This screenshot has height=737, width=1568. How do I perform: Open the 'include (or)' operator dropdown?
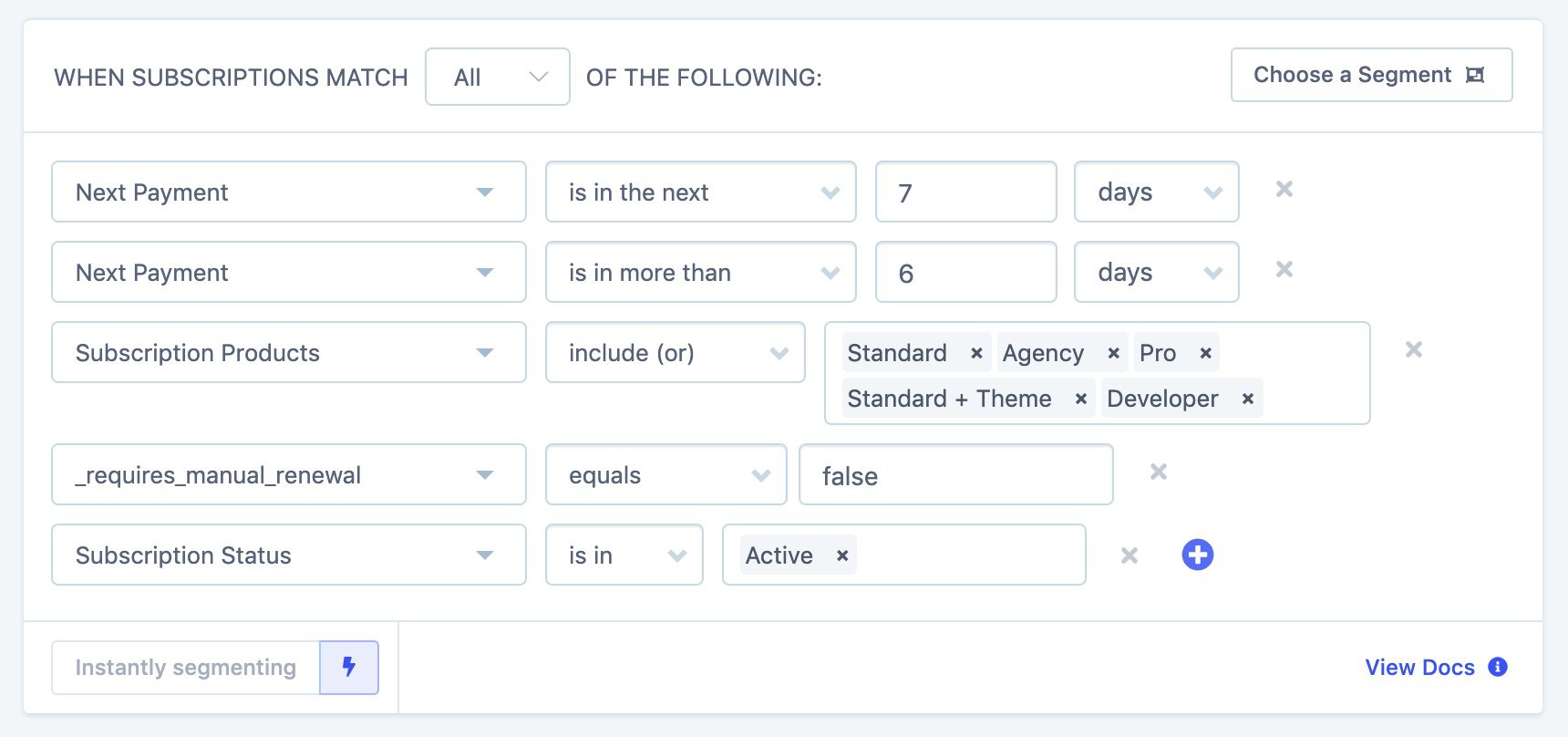pyautogui.click(x=675, y=353)
